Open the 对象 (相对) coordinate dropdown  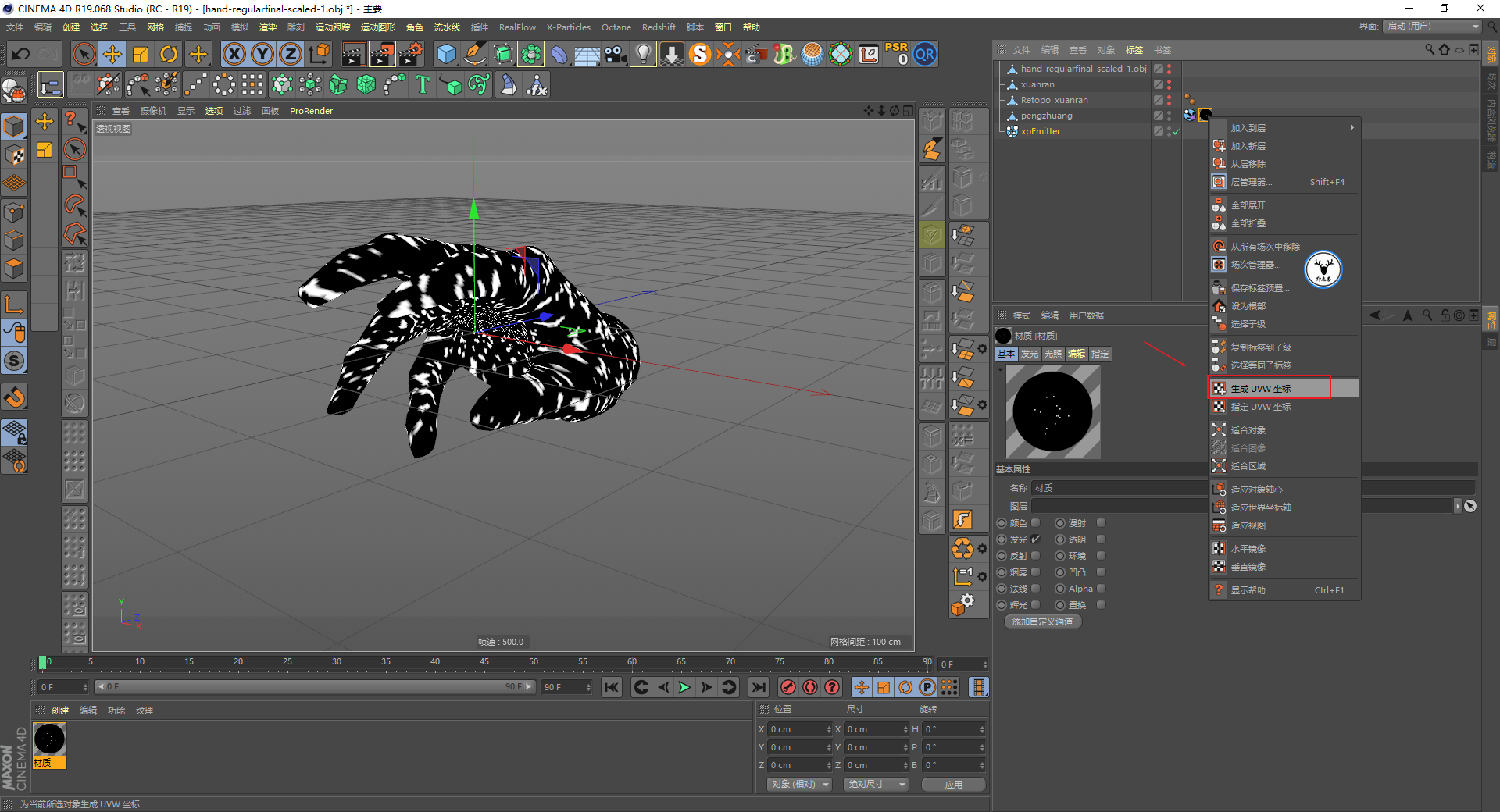point(799,784)
